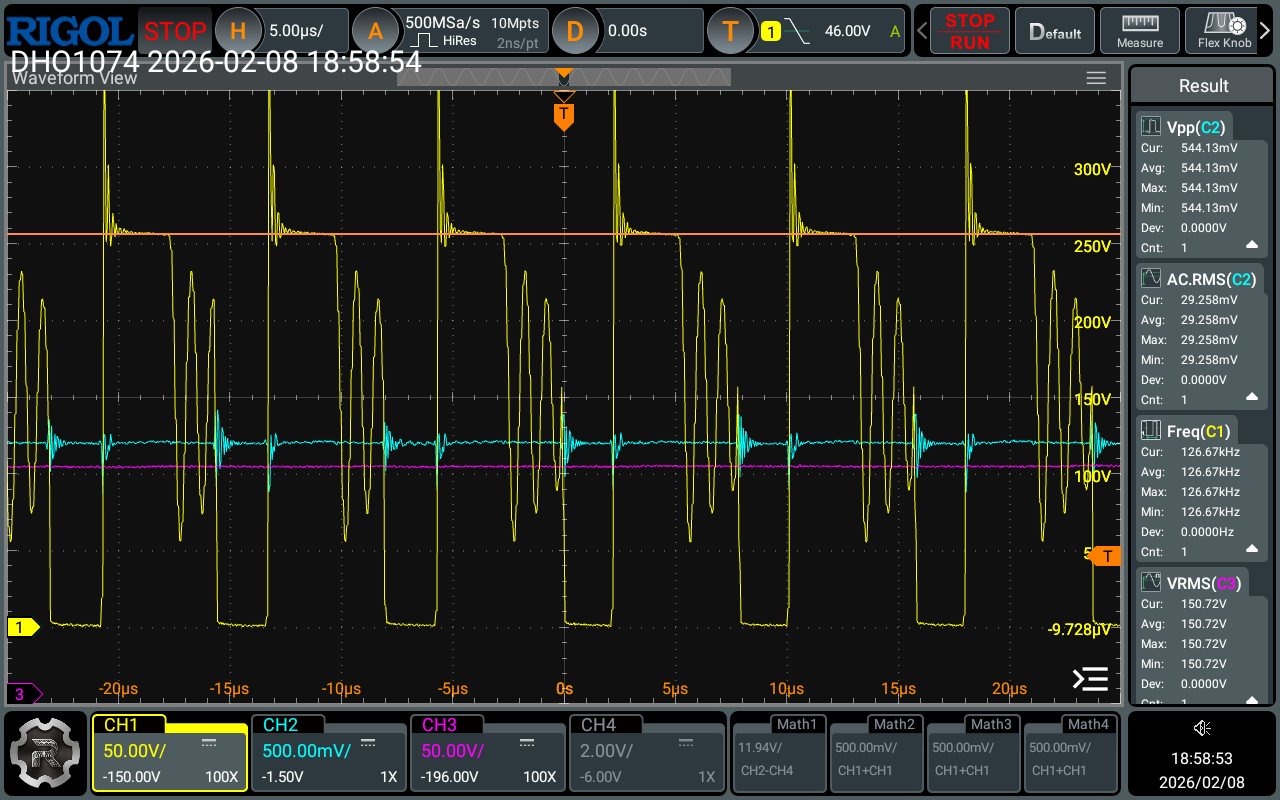The height and width of the screenshot is (800, 1280).
Task: Switch to the Math1 CH2-CH4 panel
Action: 779,753
